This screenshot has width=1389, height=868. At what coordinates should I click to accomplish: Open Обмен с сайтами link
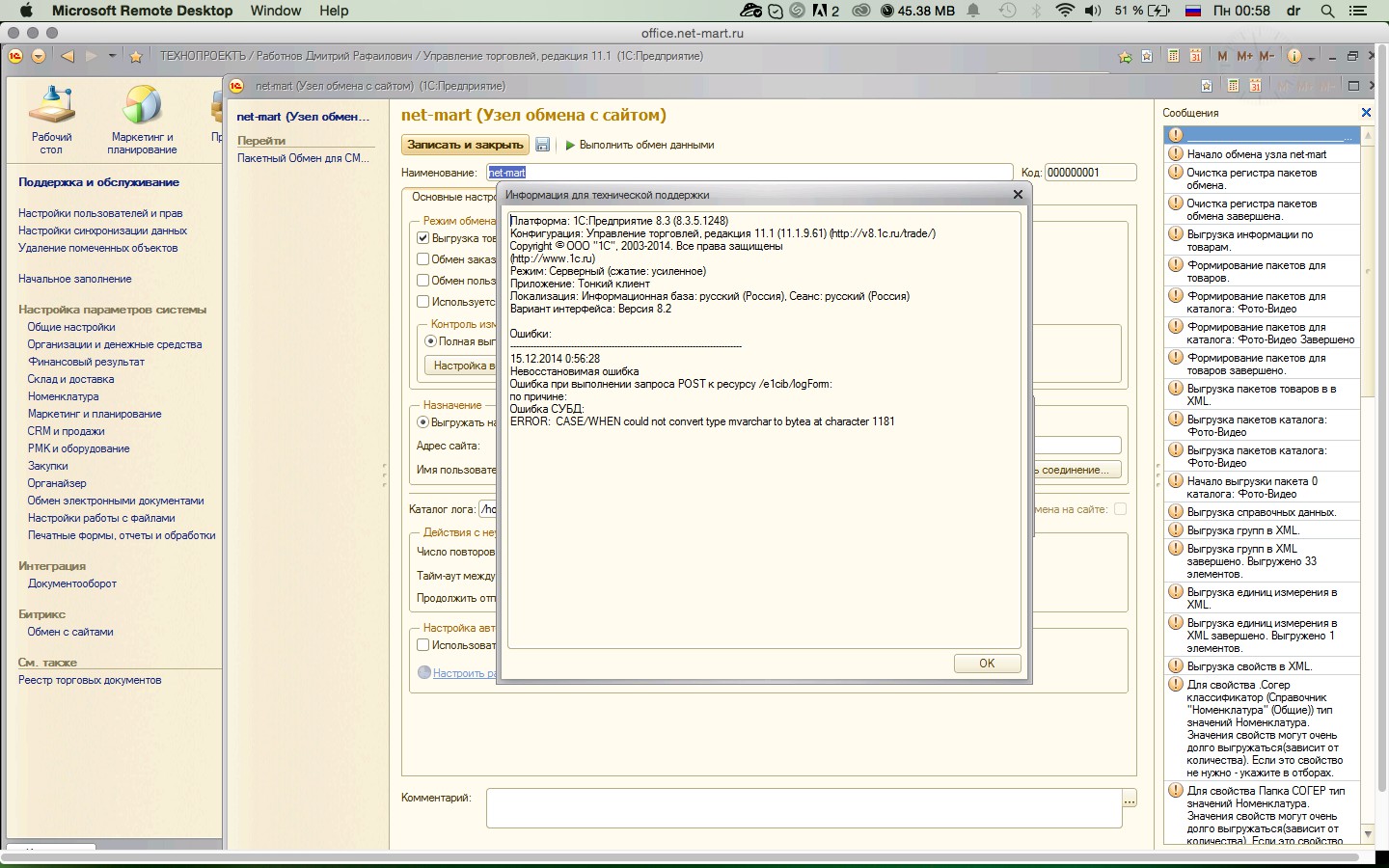tap(70, 632)
